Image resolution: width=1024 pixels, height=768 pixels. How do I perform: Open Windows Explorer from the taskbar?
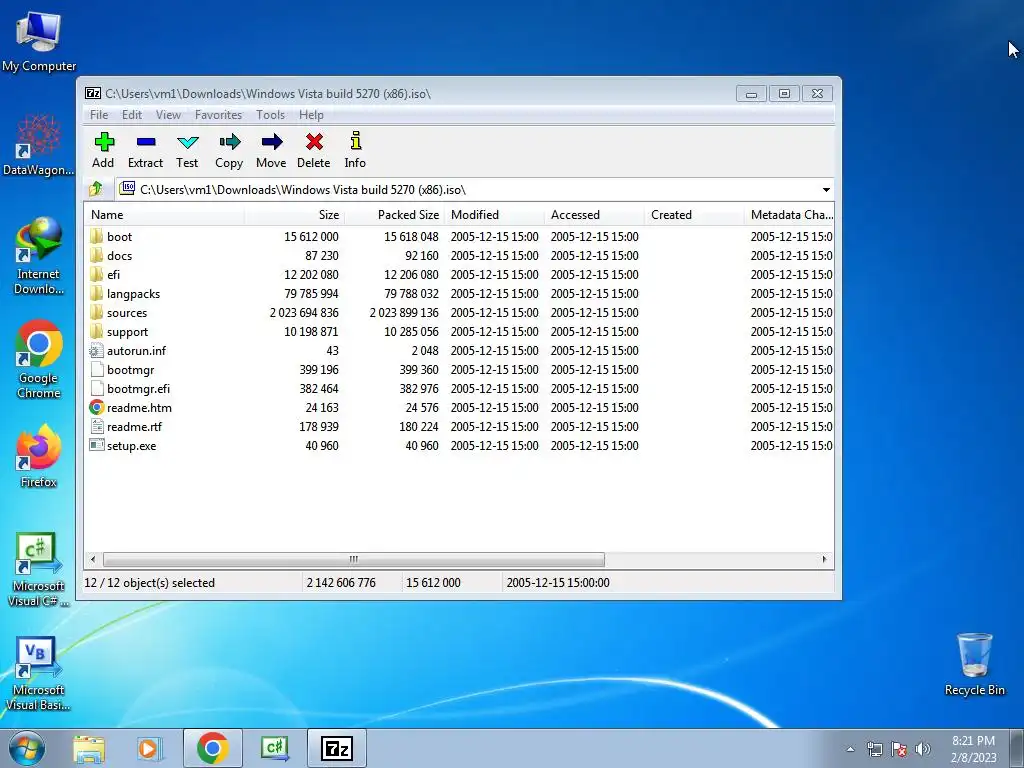89,749
